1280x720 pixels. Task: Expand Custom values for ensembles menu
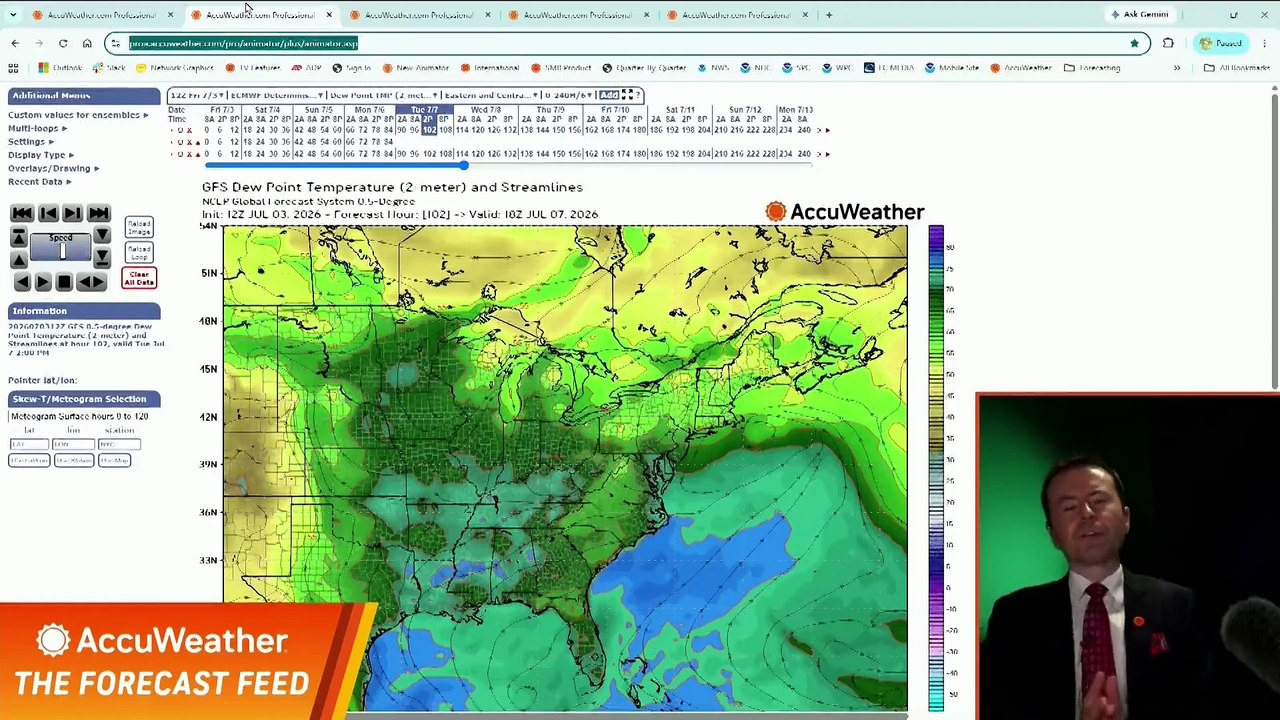coord(78,115)
